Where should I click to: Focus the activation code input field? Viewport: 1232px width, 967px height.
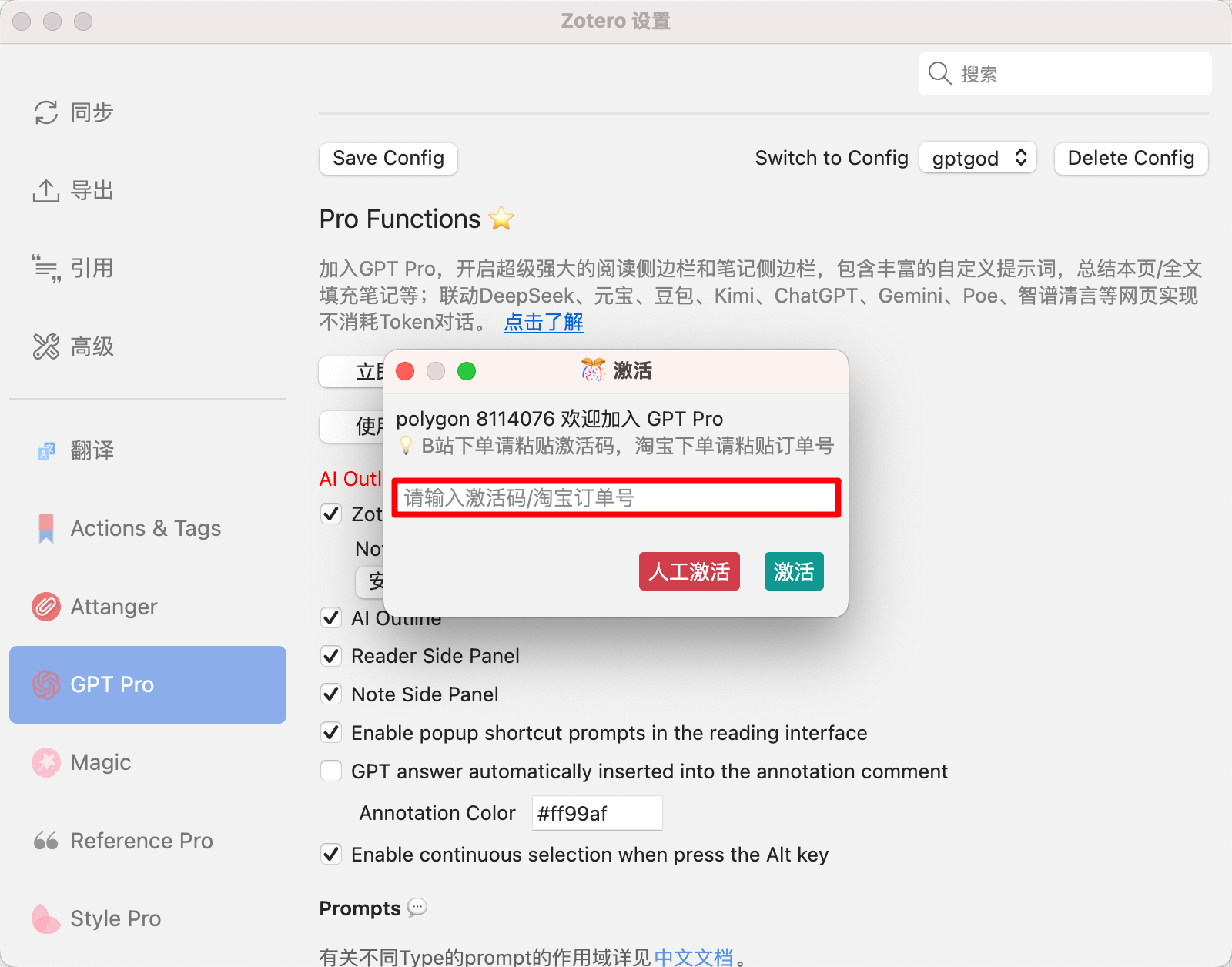616,498
